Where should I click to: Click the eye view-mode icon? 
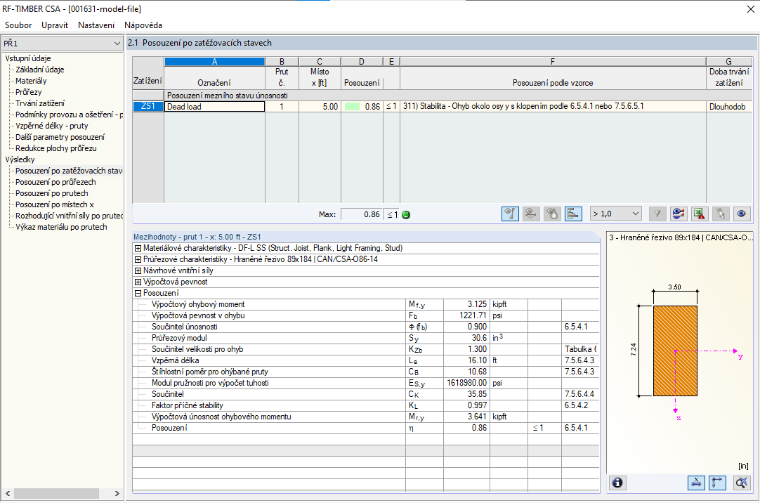742,214
